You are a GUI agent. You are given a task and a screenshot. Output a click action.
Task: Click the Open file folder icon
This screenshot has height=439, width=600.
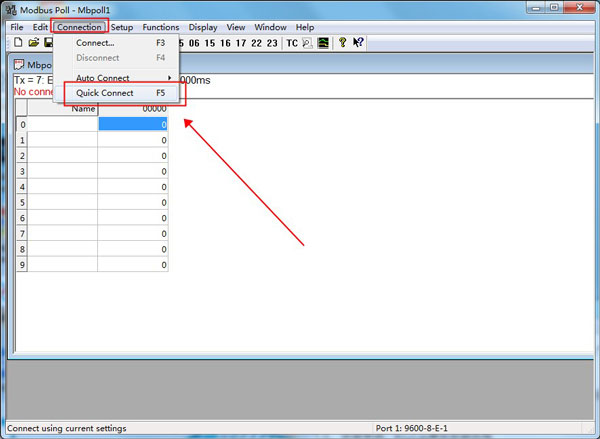pyautogui.click(x=33, y=43)
